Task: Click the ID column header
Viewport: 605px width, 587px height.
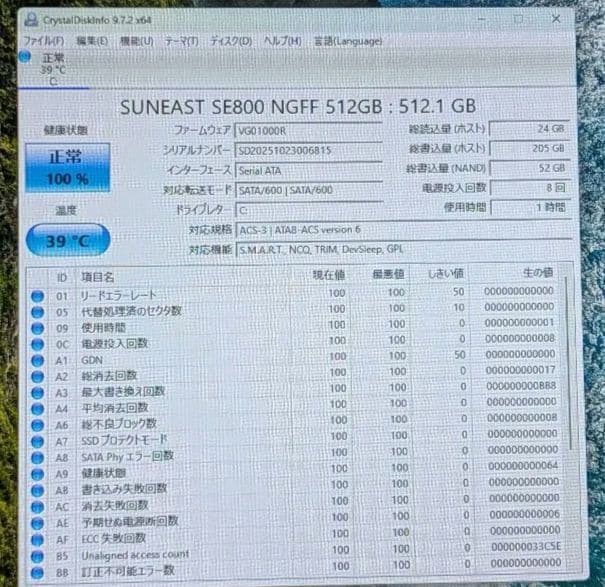Action: click(x=62, y=277)
